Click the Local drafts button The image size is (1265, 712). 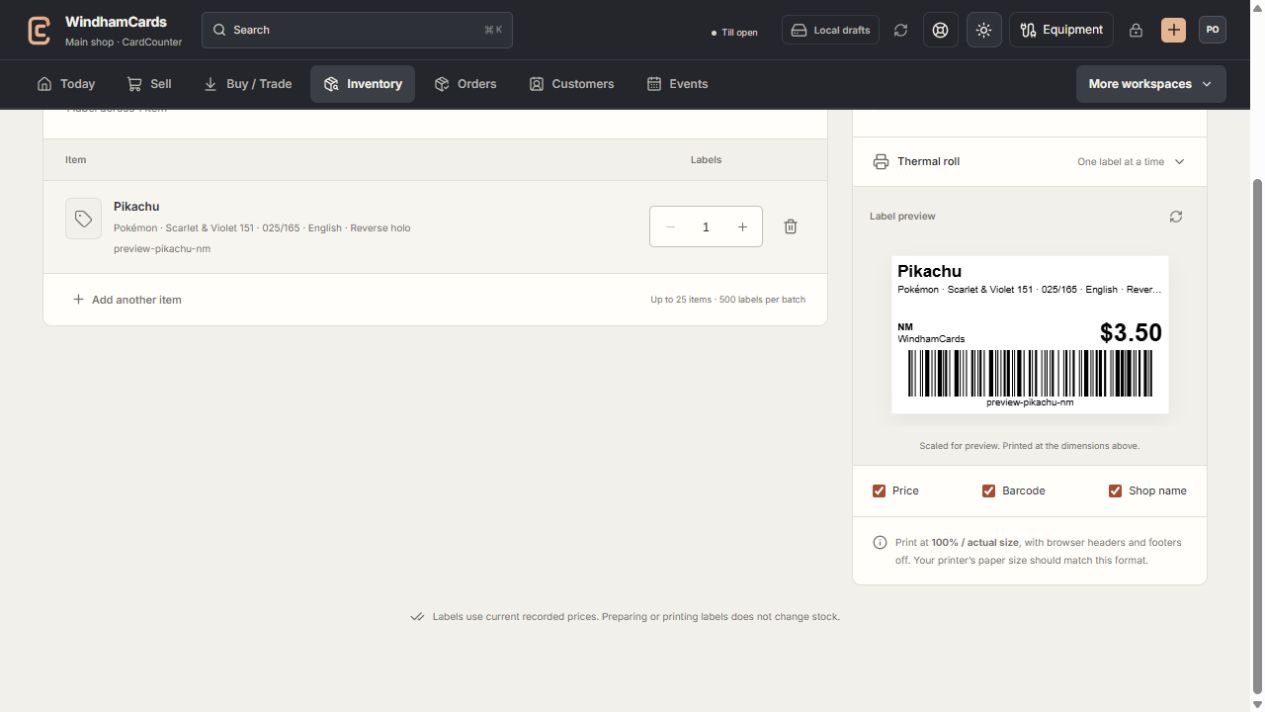pos(830,30)
